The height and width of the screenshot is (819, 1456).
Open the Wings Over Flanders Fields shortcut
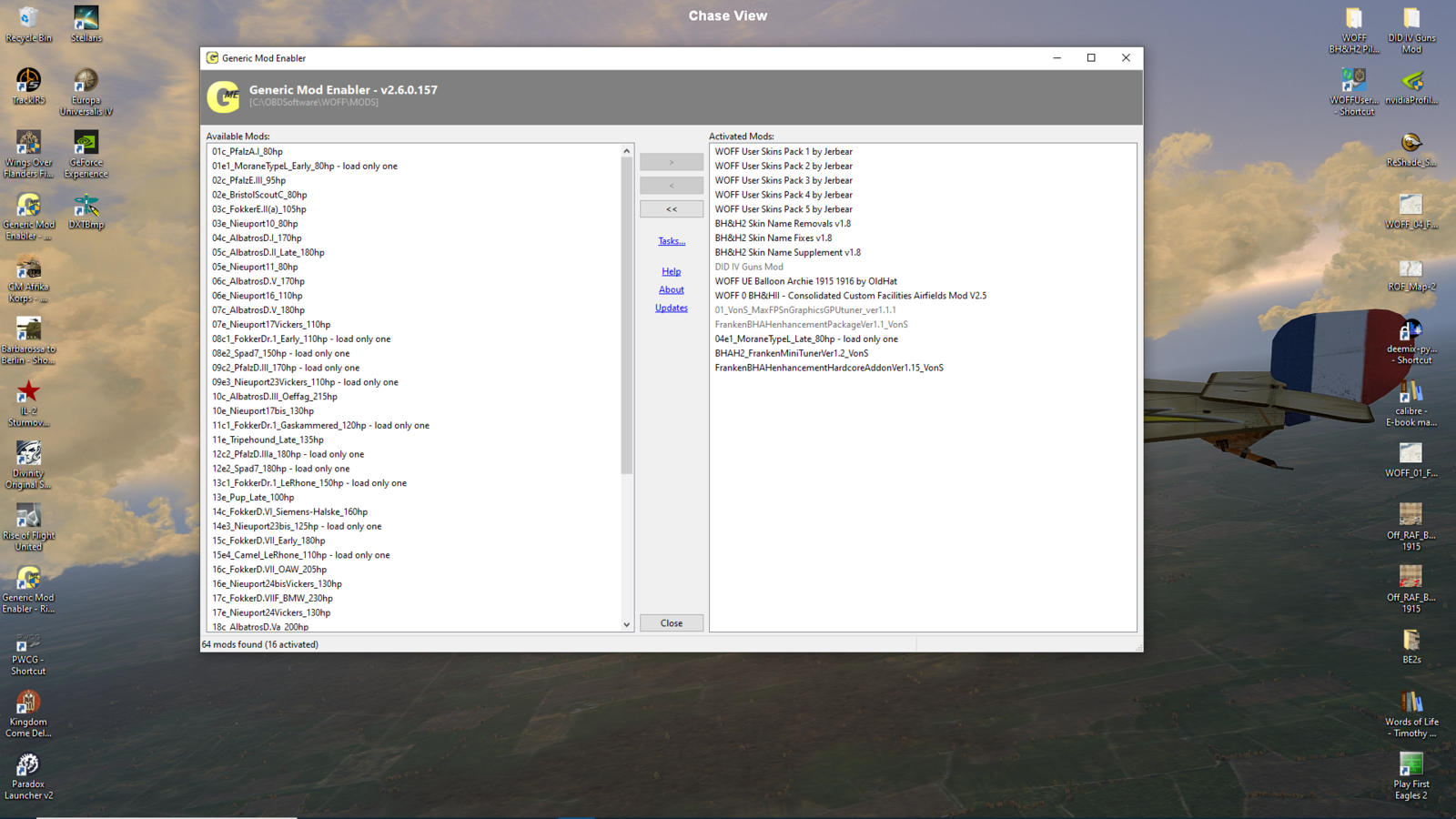(28, 154)
